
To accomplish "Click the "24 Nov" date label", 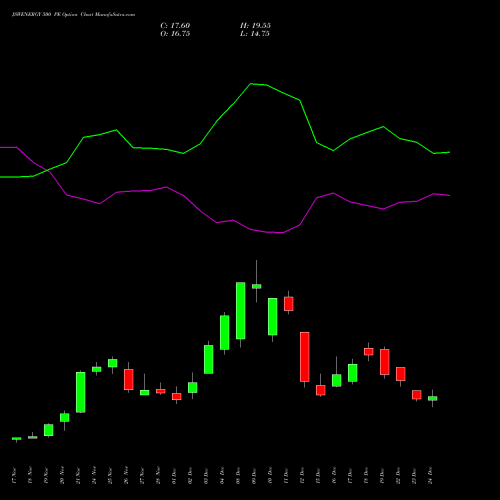I will tap(94, 476).
